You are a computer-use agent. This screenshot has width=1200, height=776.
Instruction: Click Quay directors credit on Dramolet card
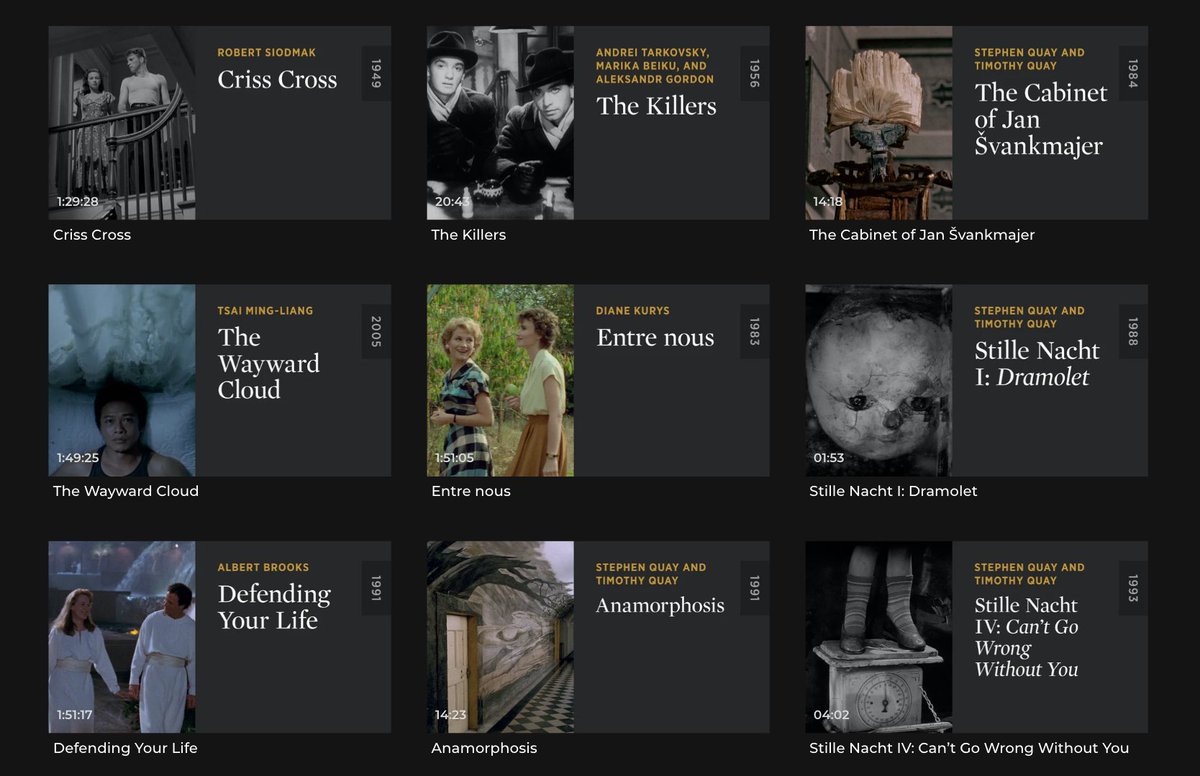click(x=1029, y=317)
